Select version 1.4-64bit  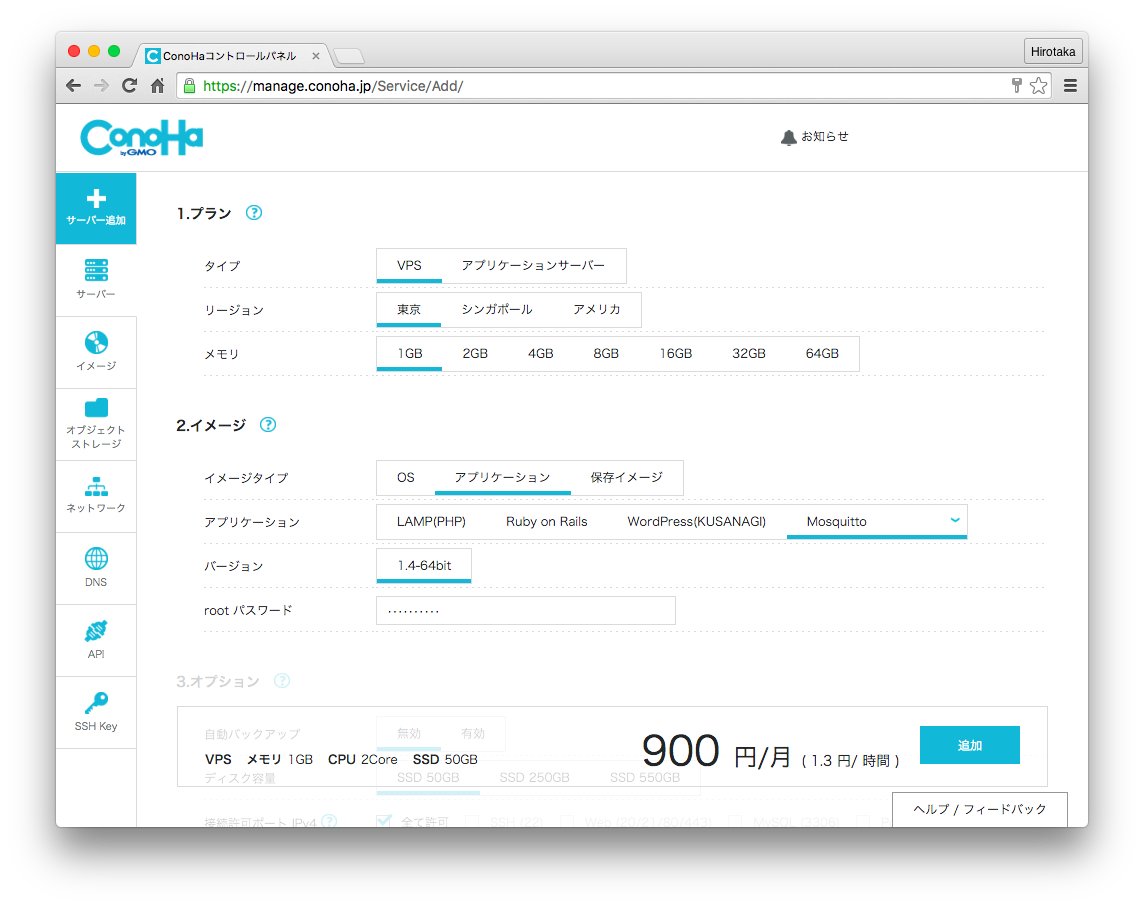(424, 566)
